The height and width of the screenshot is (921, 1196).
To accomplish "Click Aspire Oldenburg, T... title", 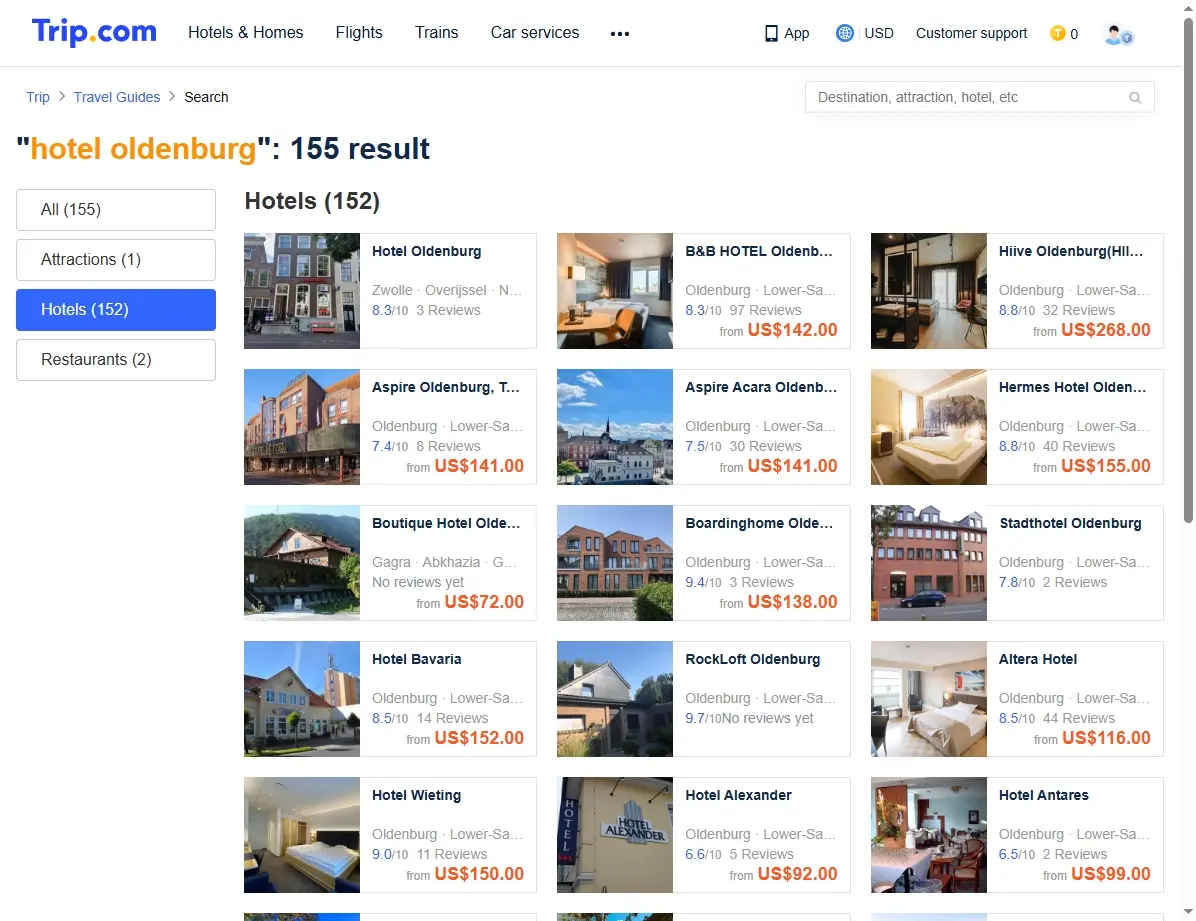I will click(x=445, y=388).
